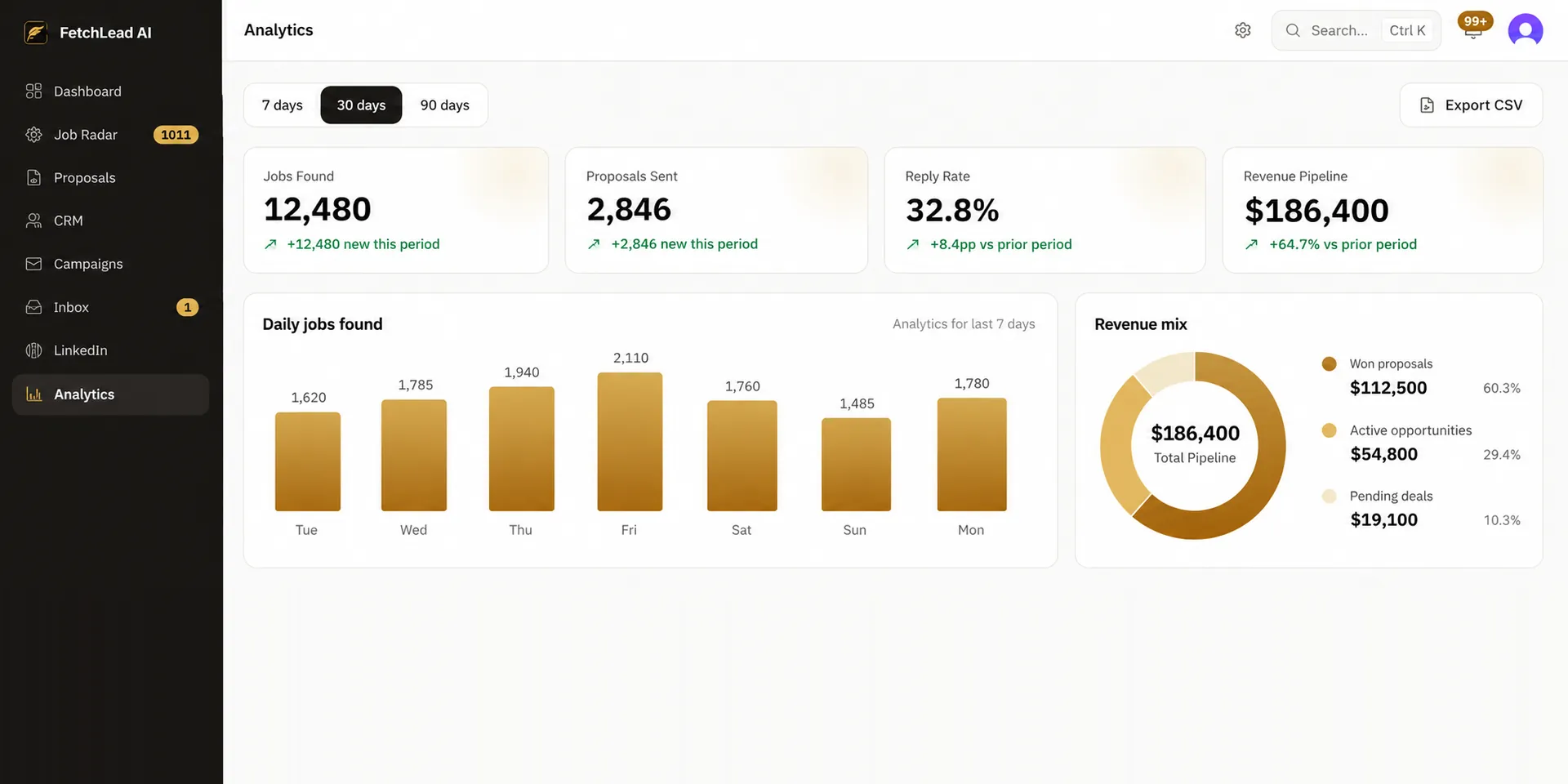
Task: Click the Won proposals color dot
Action: [1329, 364]
